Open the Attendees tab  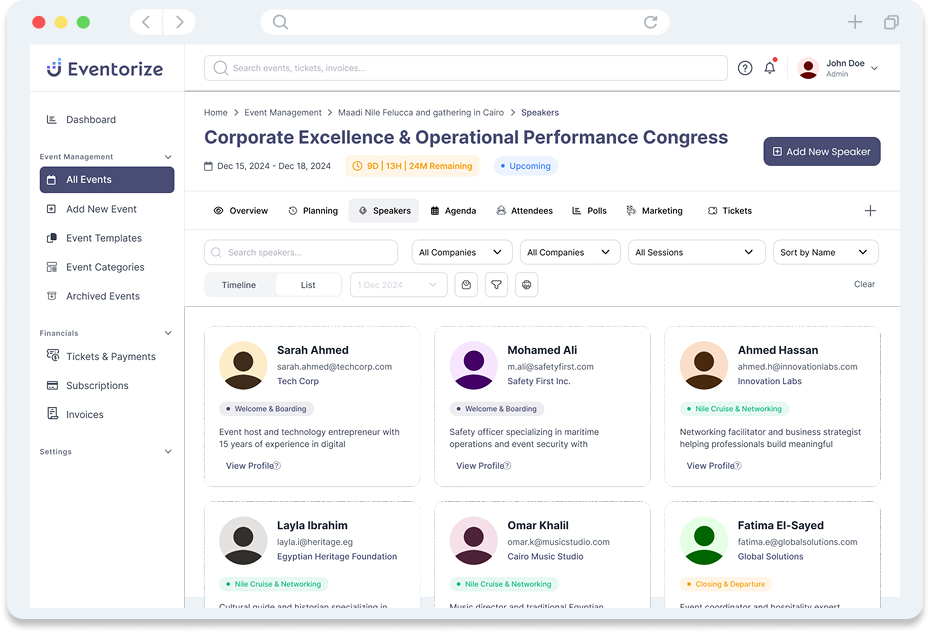pyautogui.click(x=524, y=211)
